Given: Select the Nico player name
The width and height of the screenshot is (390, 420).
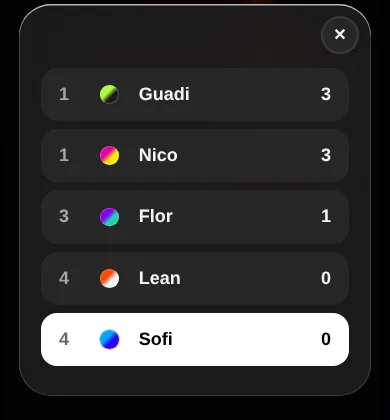Looking at the screenshot, I should click(x=158, y=155).
